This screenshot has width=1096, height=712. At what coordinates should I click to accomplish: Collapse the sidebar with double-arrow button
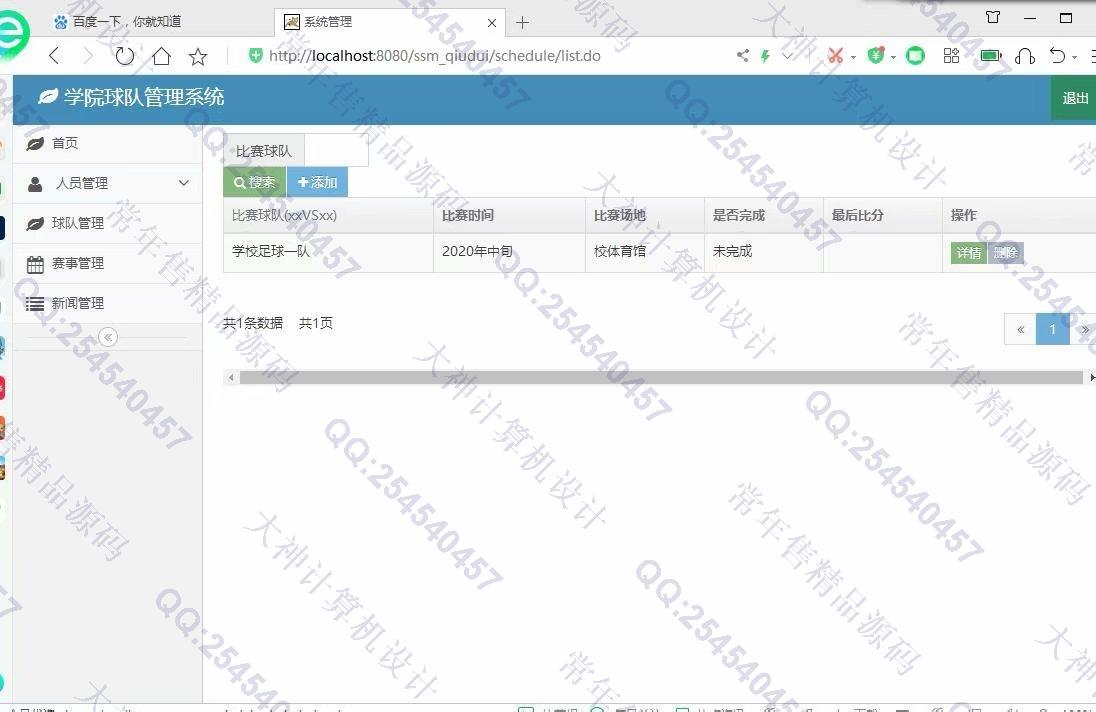(108, 337)
